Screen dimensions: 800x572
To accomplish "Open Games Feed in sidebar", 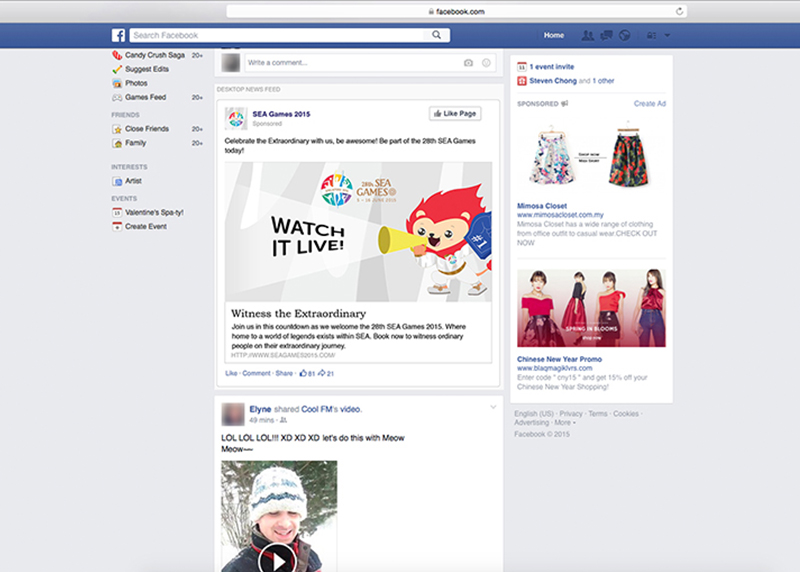I will [x=145, y=97].
